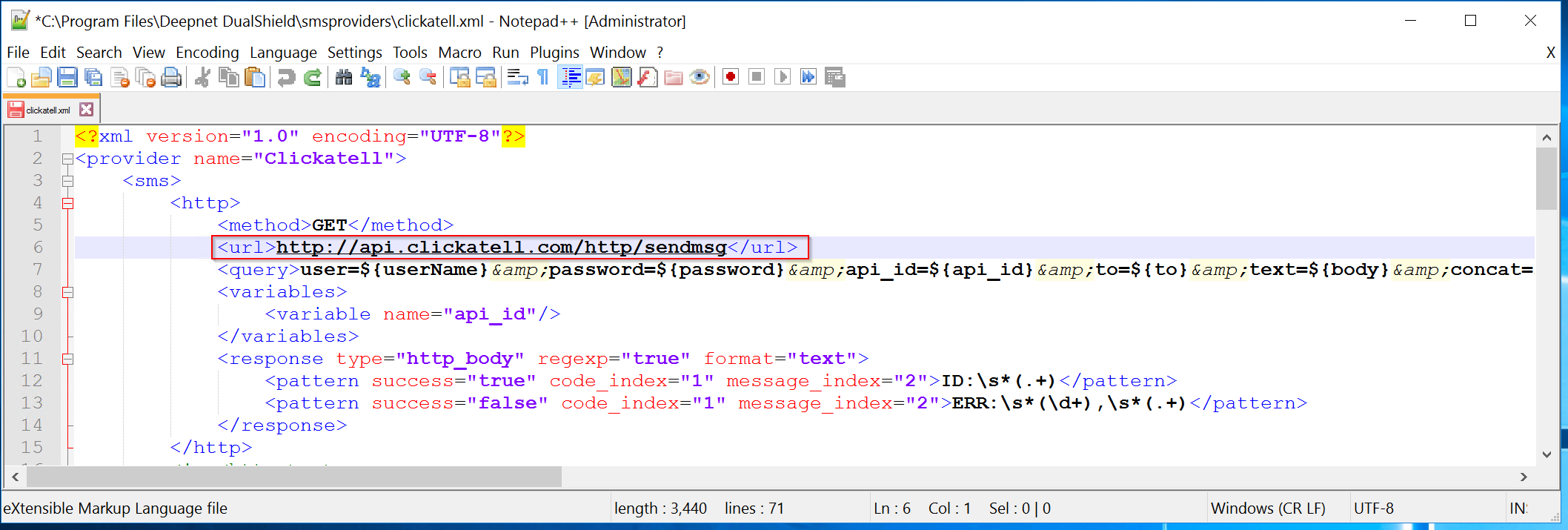Screen dimensions: 1568x530
Task: Open the Encoding menu
Action: click(207, 53)
